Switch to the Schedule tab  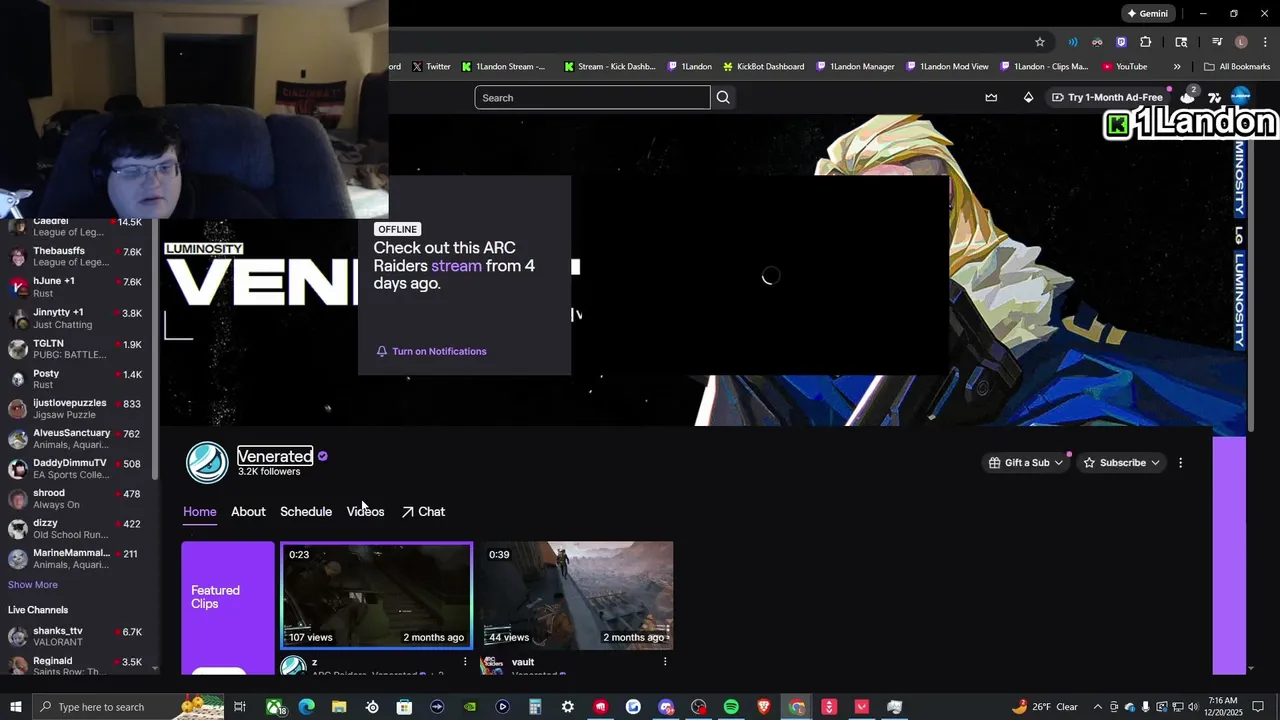coord(306,511)
